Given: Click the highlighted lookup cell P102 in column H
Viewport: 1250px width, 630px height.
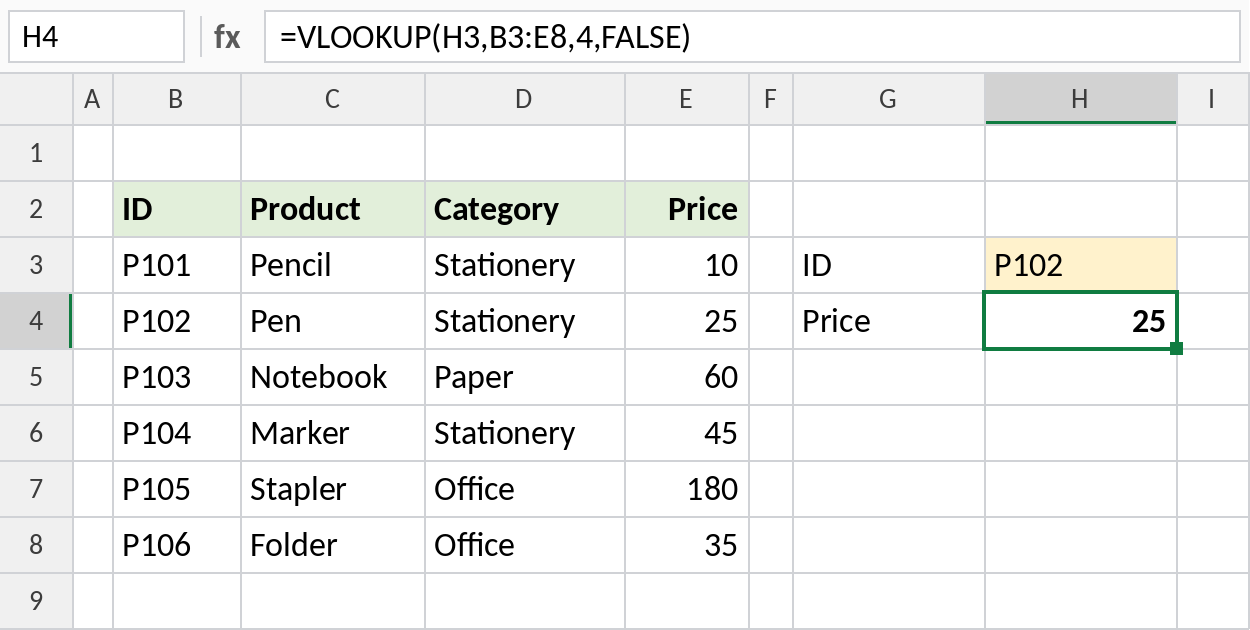Looking at the screenshot, I should point(1081,265).
